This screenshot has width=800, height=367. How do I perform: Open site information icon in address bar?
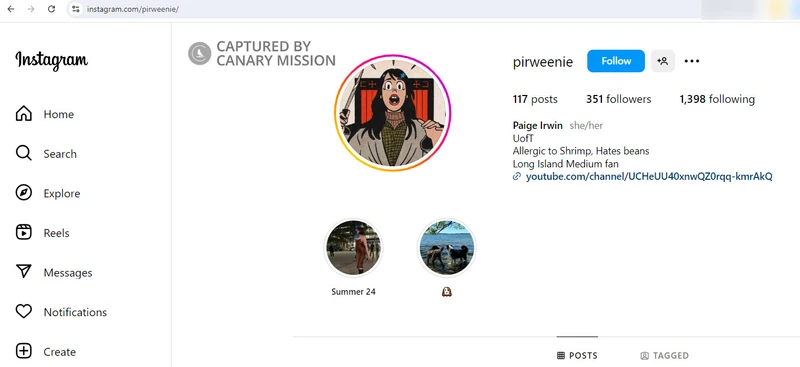coord(76,9)
